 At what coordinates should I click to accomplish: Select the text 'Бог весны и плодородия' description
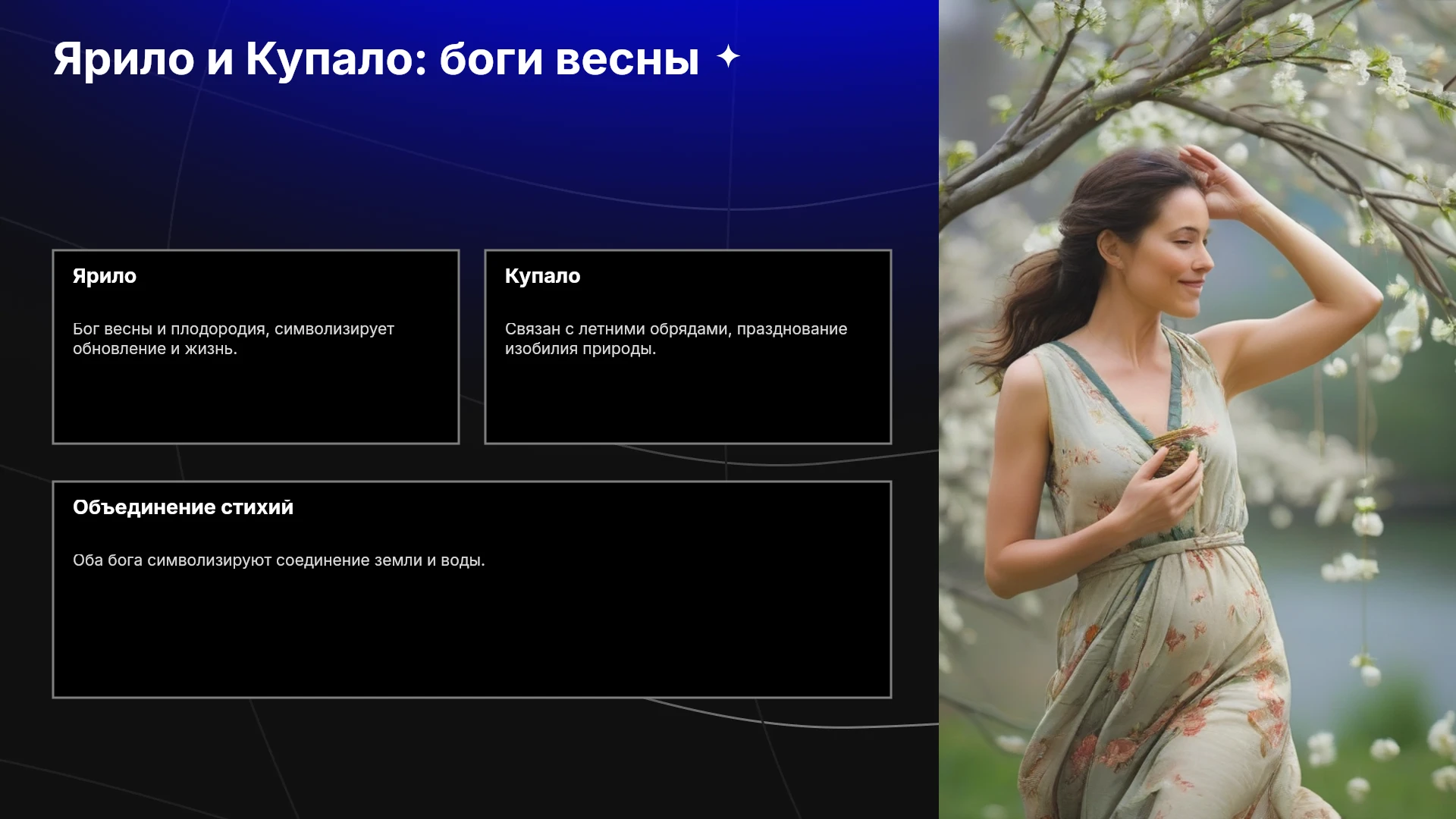coord(234,339)
